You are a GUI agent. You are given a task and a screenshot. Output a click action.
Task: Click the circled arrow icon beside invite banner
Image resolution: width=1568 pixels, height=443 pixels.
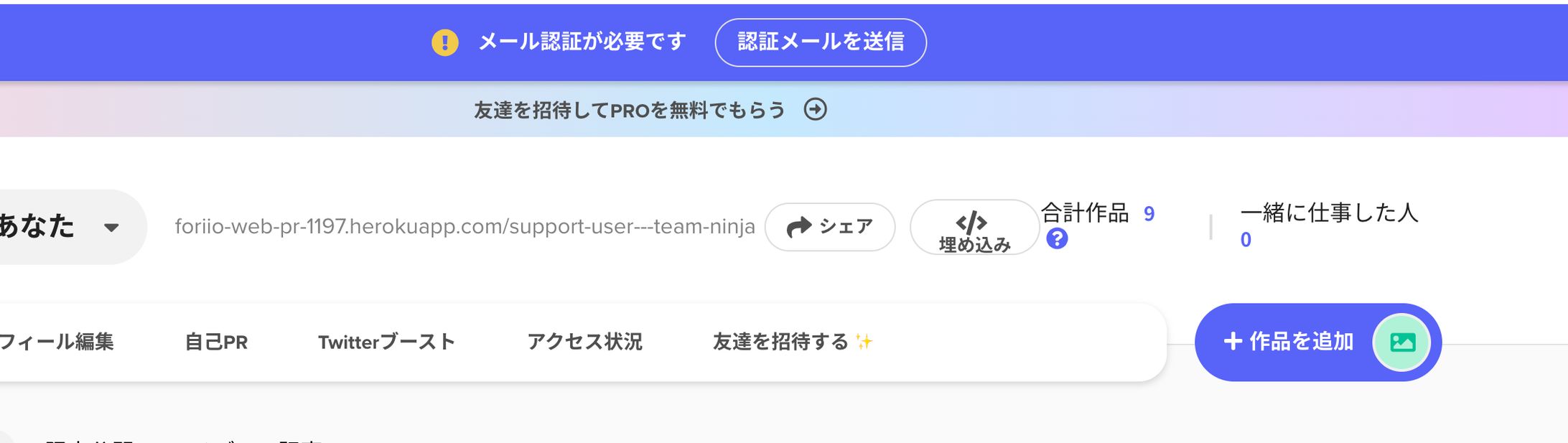815,109
